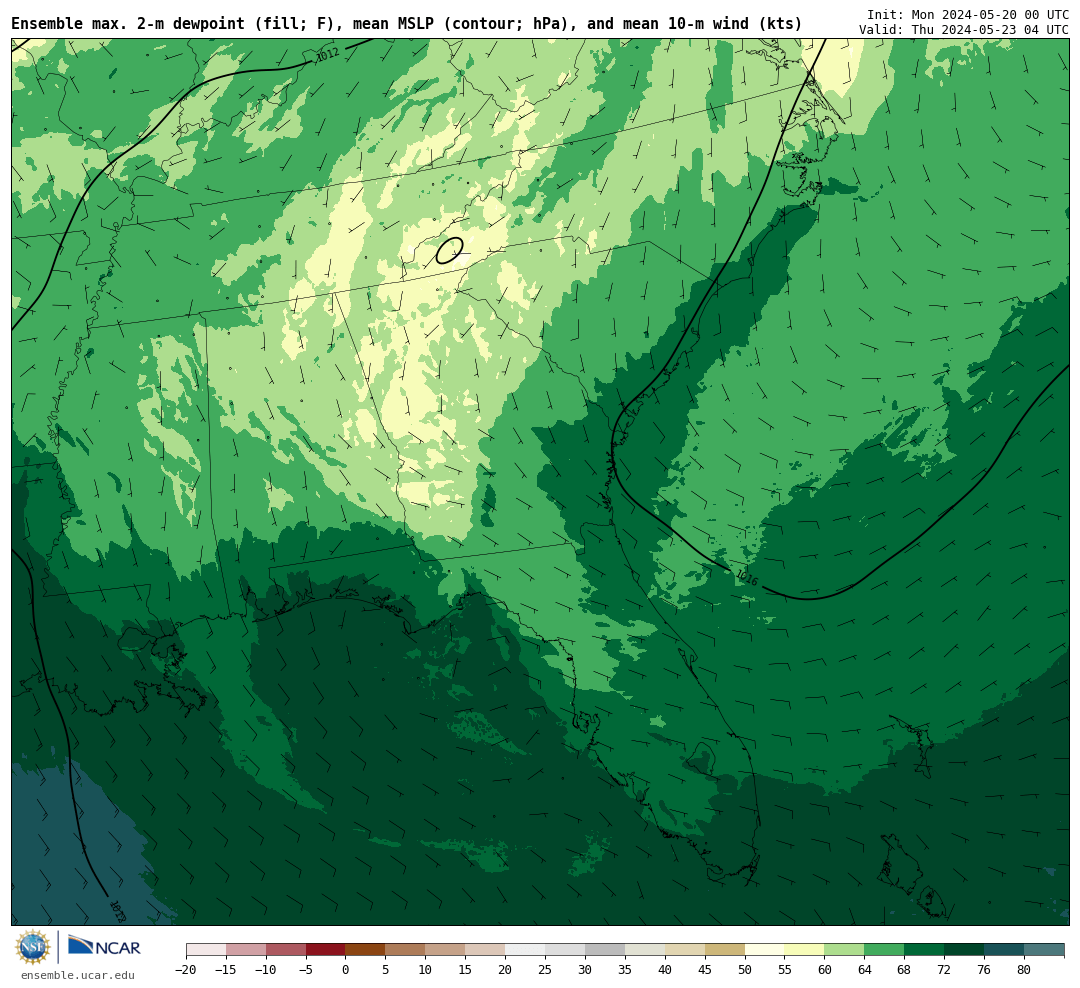Screen dimensions: 1080x988
Task: Pick the 64 to 68 medium green swatch
Action: click(x=884, y=950)
